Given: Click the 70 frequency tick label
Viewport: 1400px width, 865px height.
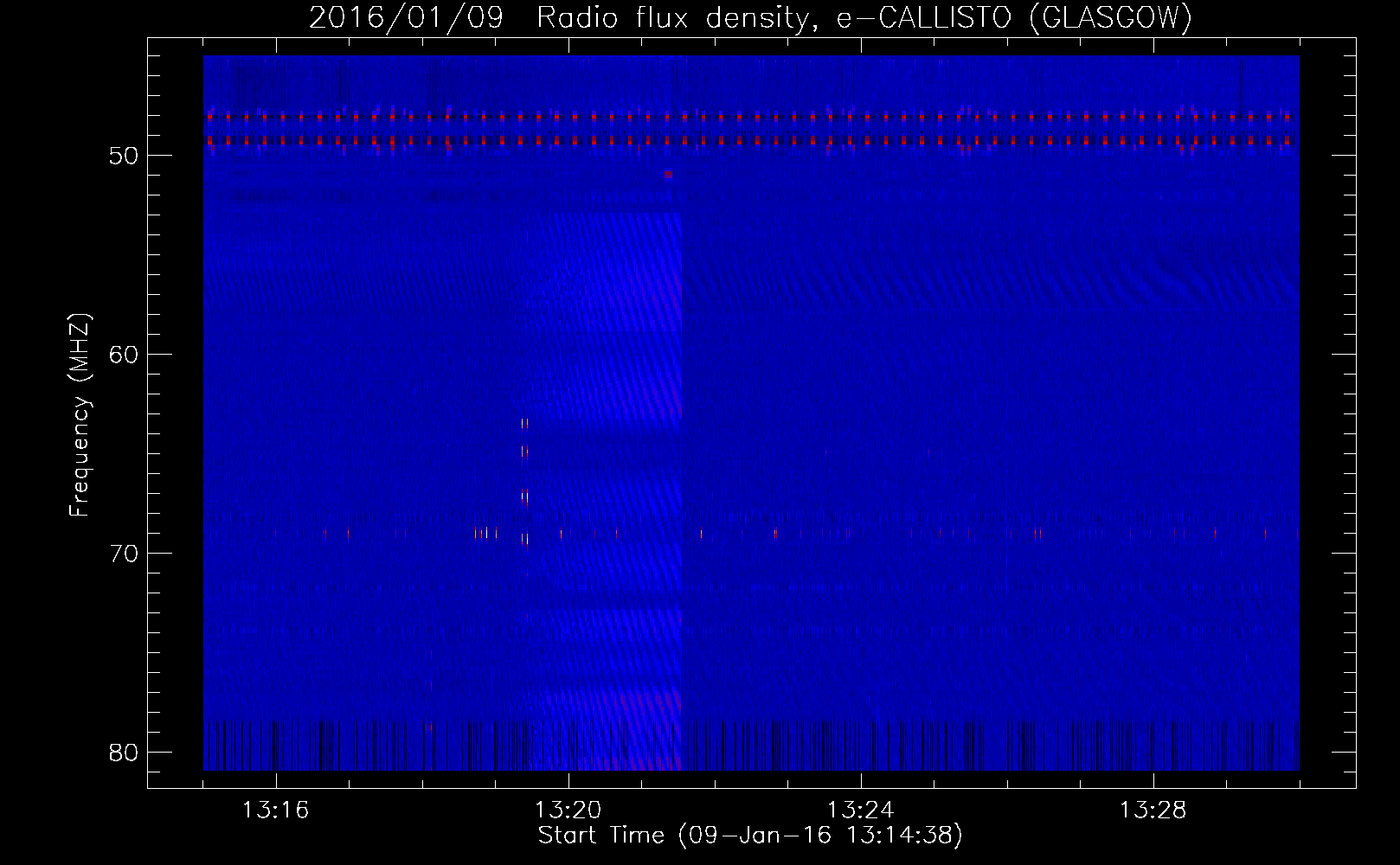Looking at the screenshot, I should click(x=125, y=554).
